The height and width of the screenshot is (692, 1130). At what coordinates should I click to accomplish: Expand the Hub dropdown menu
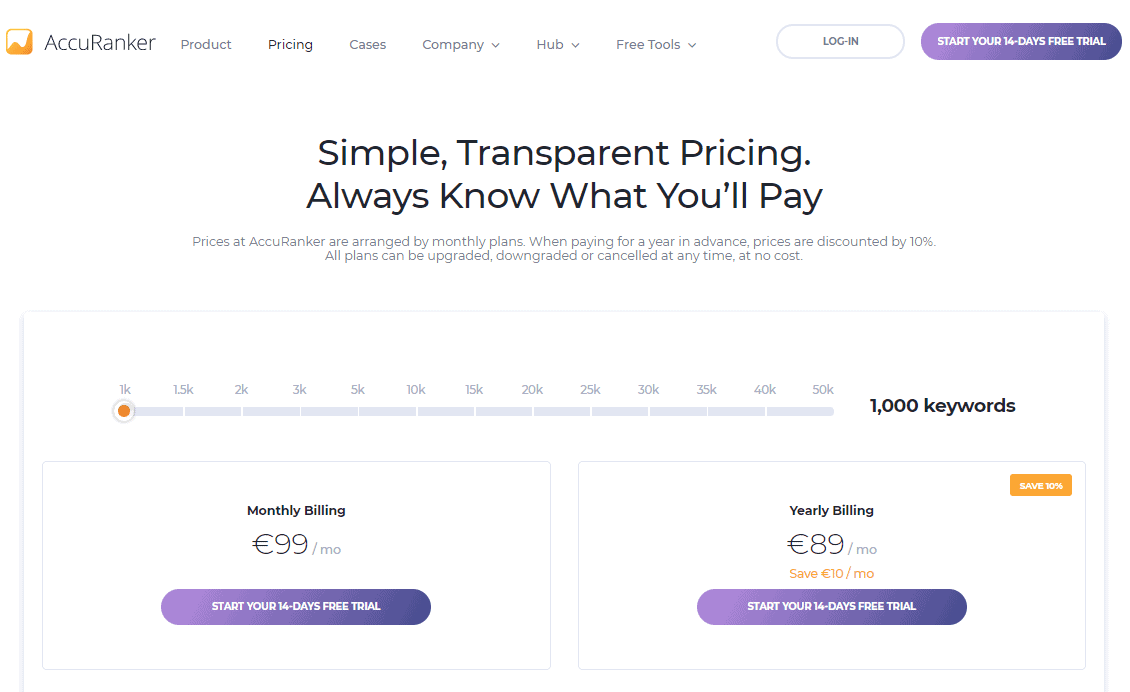558,45
